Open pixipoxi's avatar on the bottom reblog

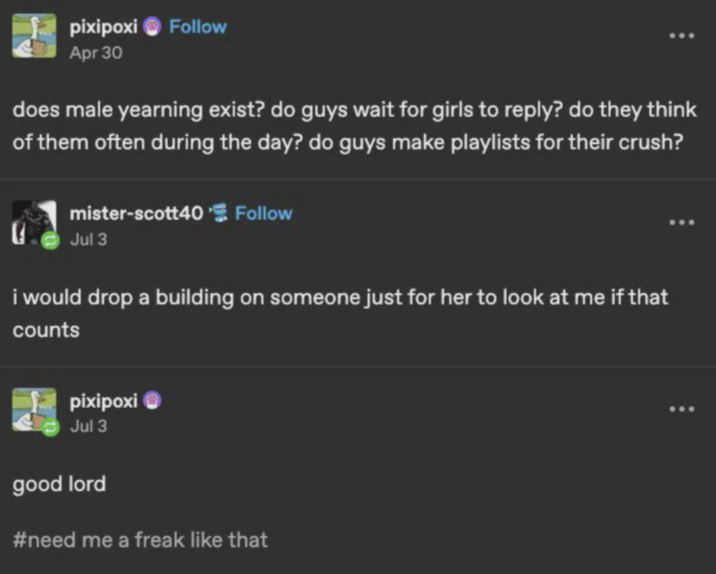[x=34, y=410]
